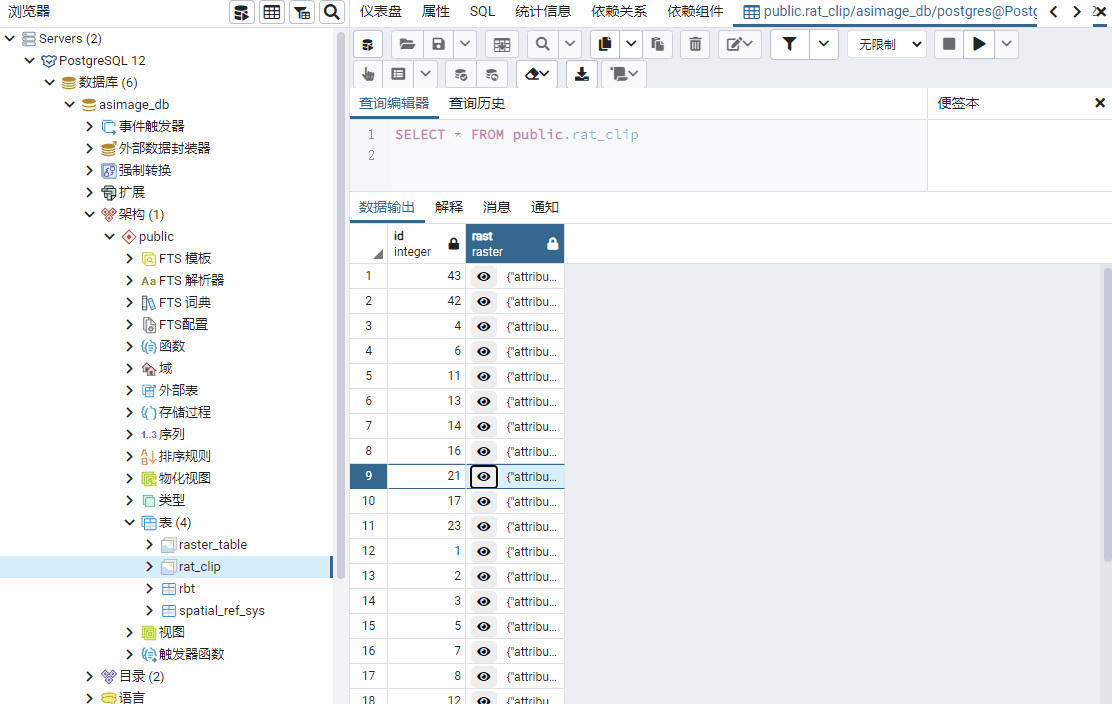The height and width of the screenshot is (704, 1112).
Task: Click the Open File folder icon
Action: (406, 44)
